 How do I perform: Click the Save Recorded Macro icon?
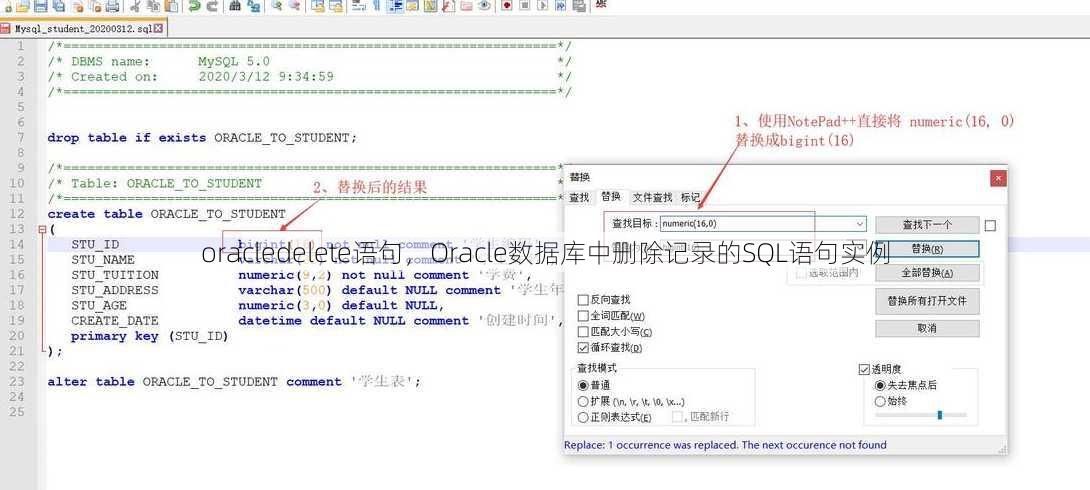[x=578, y=6]
